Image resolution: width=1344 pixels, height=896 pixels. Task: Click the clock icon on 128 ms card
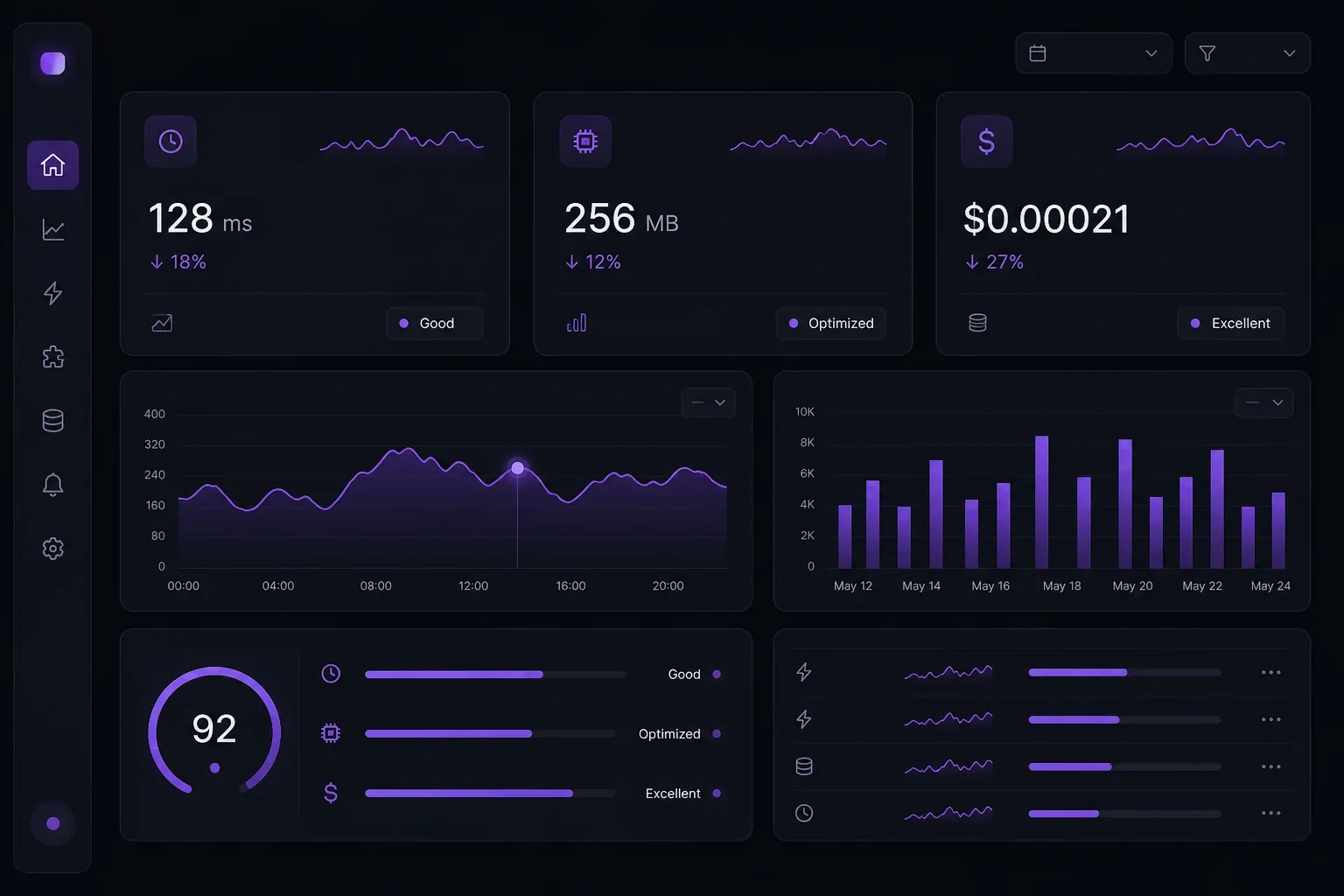171,141
